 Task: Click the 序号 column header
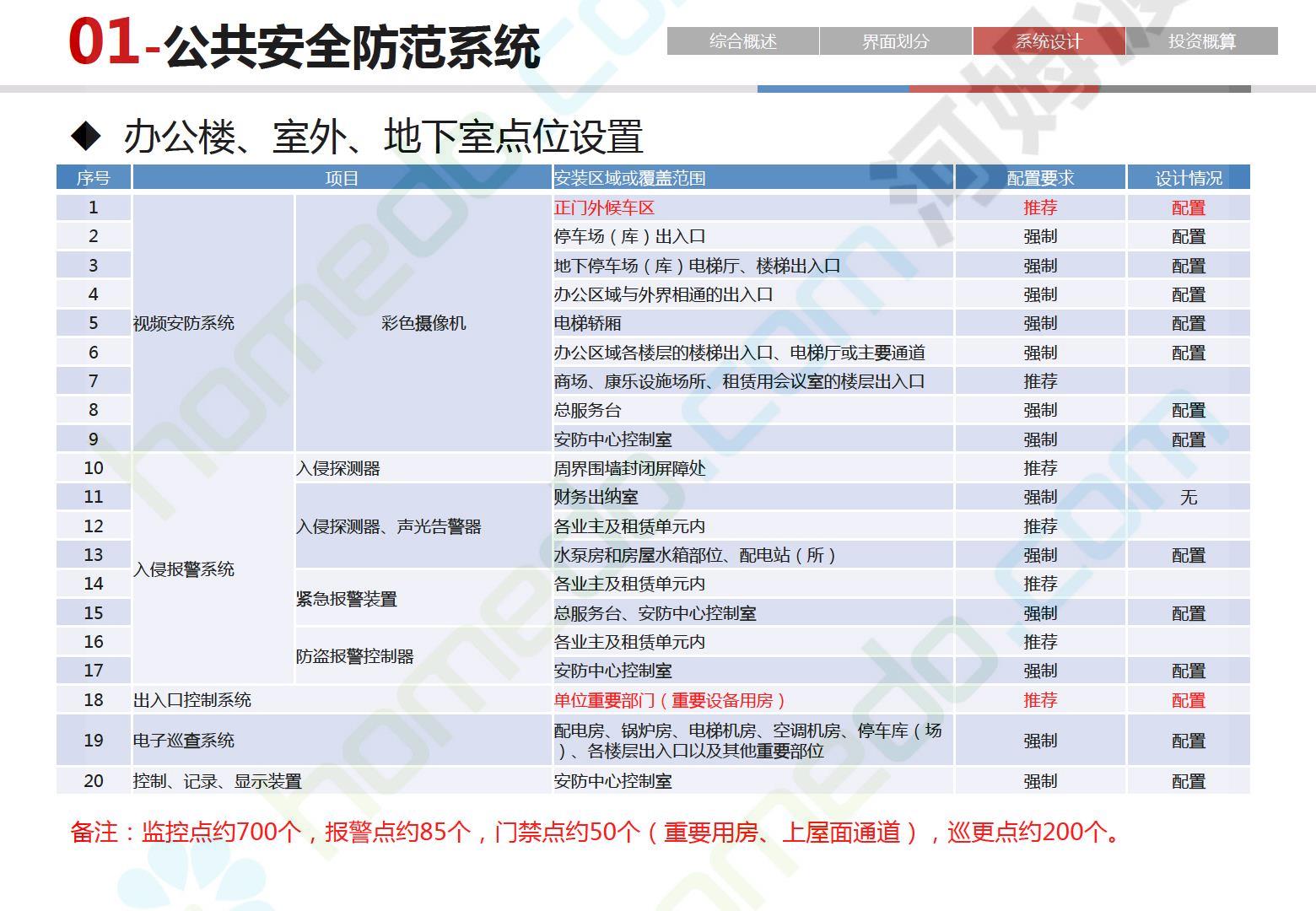94,178
